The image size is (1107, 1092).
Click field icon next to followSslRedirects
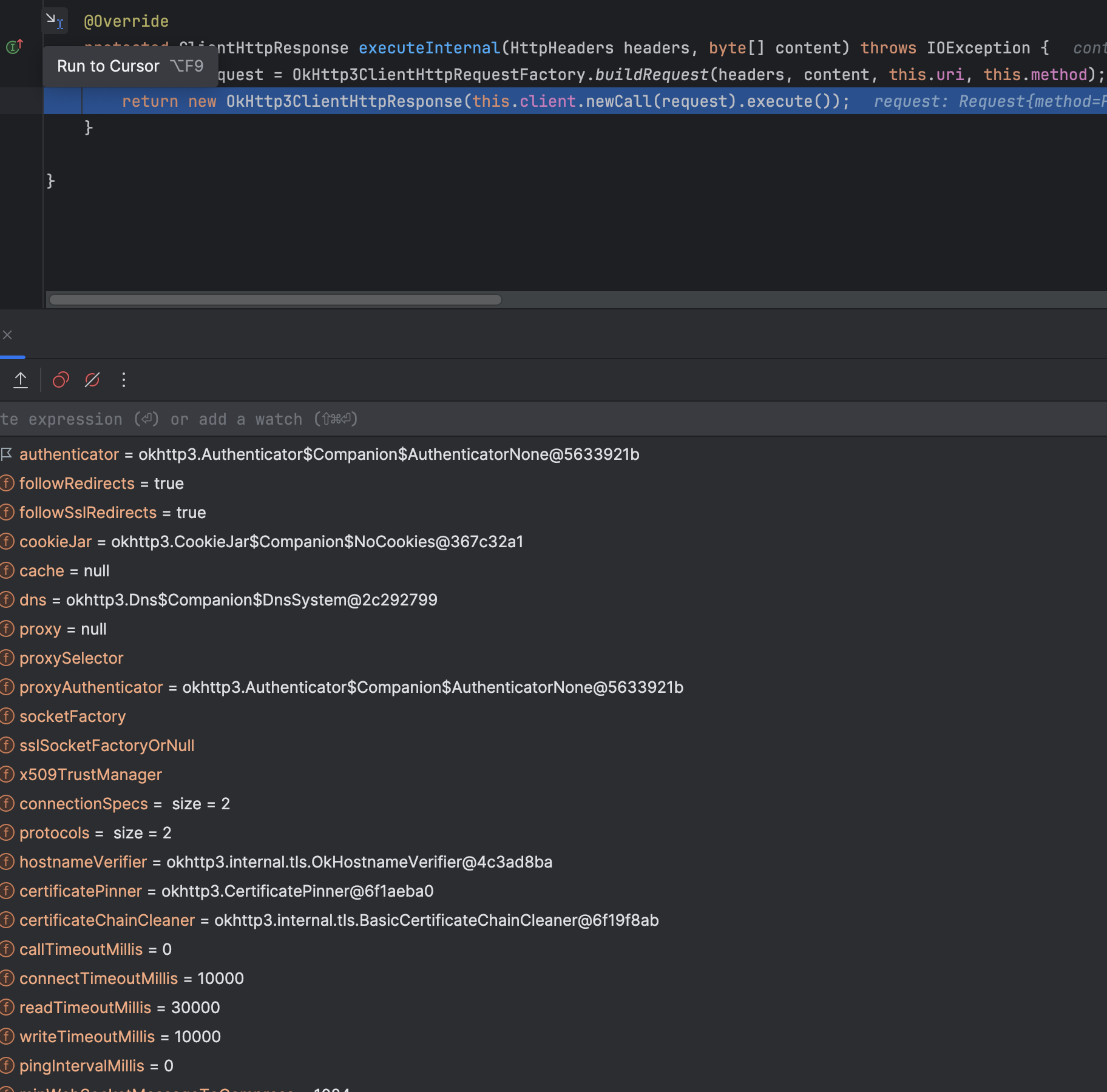coord(7,513)
